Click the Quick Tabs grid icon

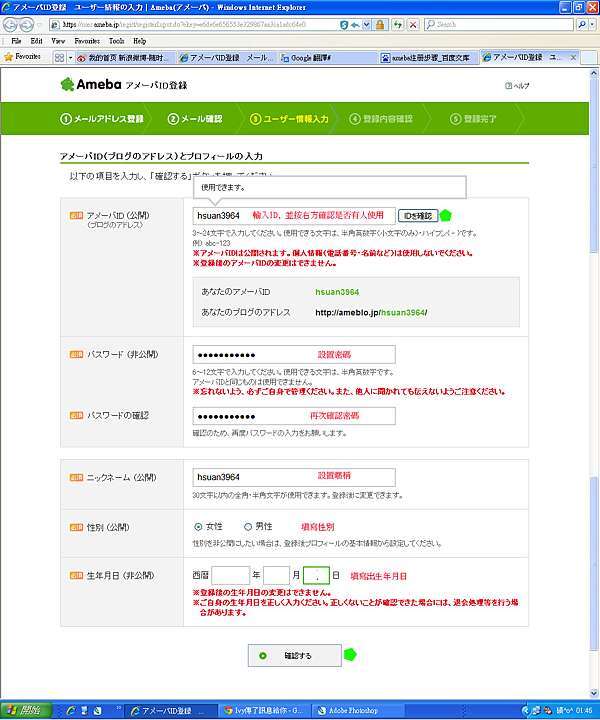coord(59,57)
